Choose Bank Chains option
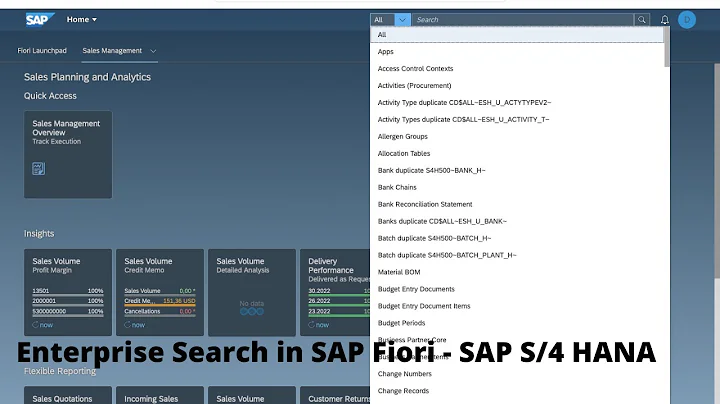The image size is (720, 404). click(517, 187)
